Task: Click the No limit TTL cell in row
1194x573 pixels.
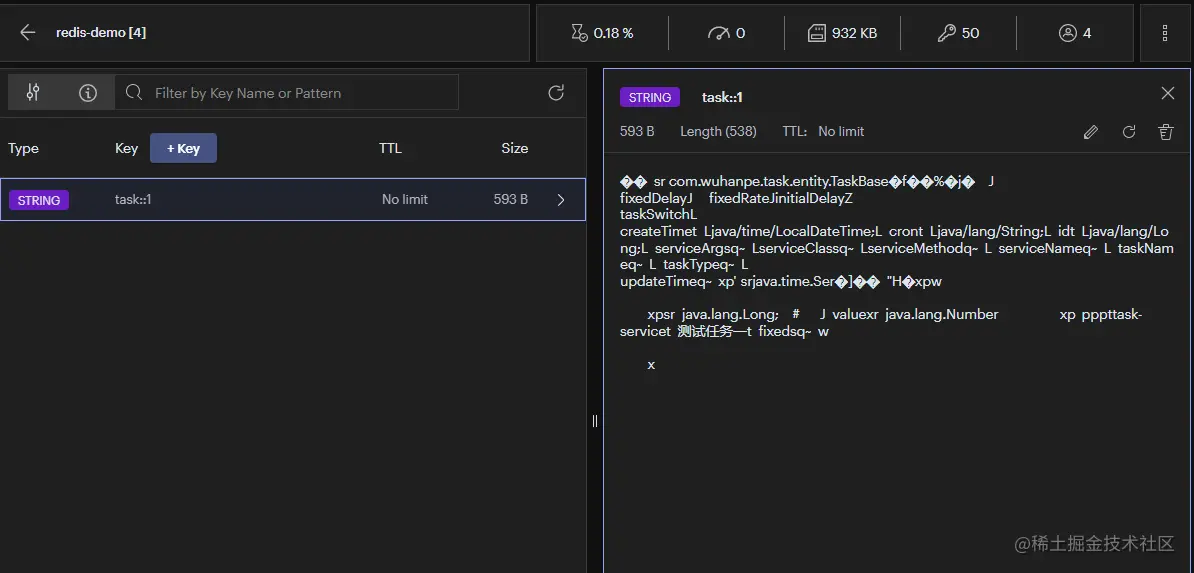Action: [405, 200]
